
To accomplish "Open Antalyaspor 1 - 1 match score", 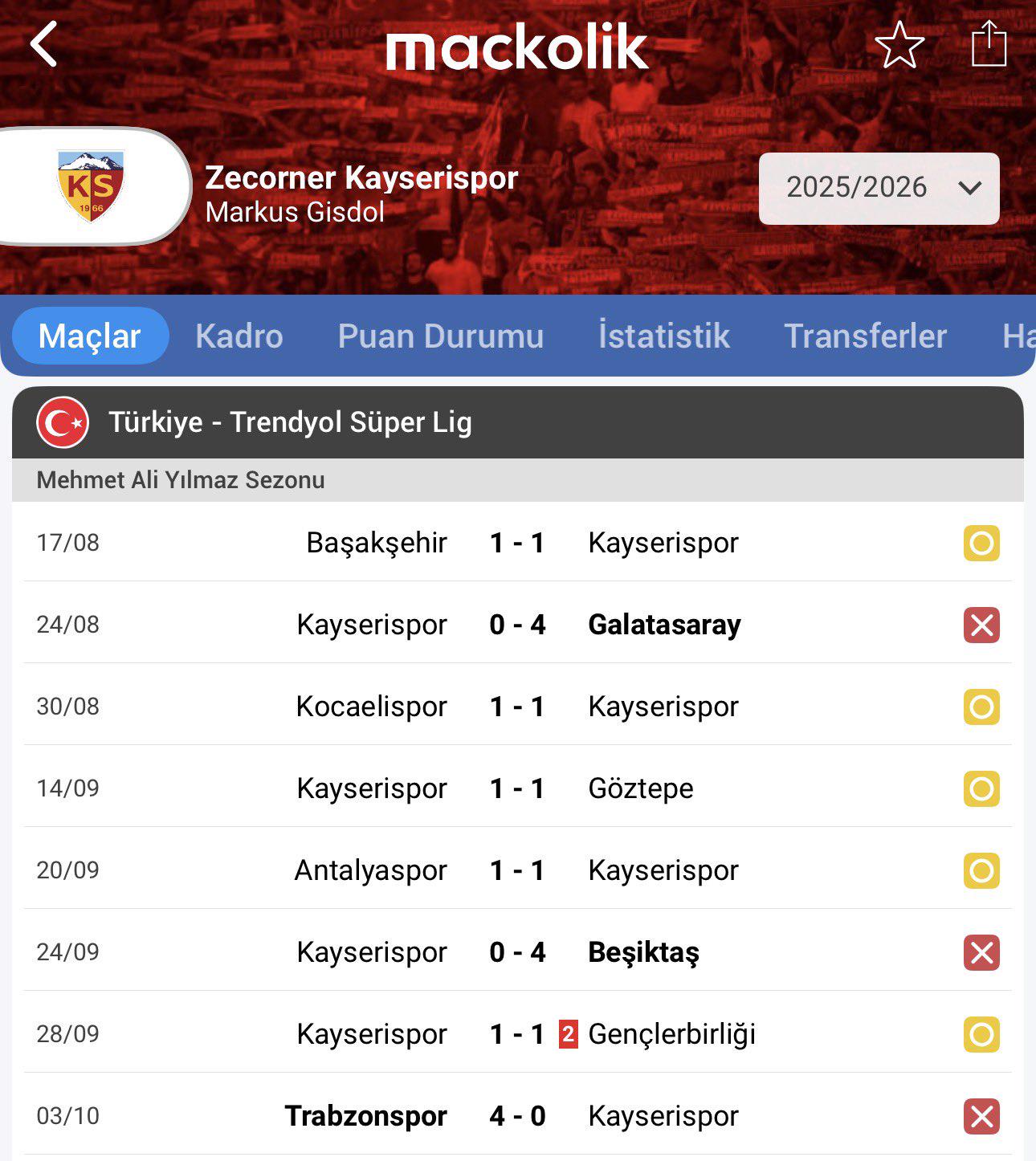I will tap(517, 870).
